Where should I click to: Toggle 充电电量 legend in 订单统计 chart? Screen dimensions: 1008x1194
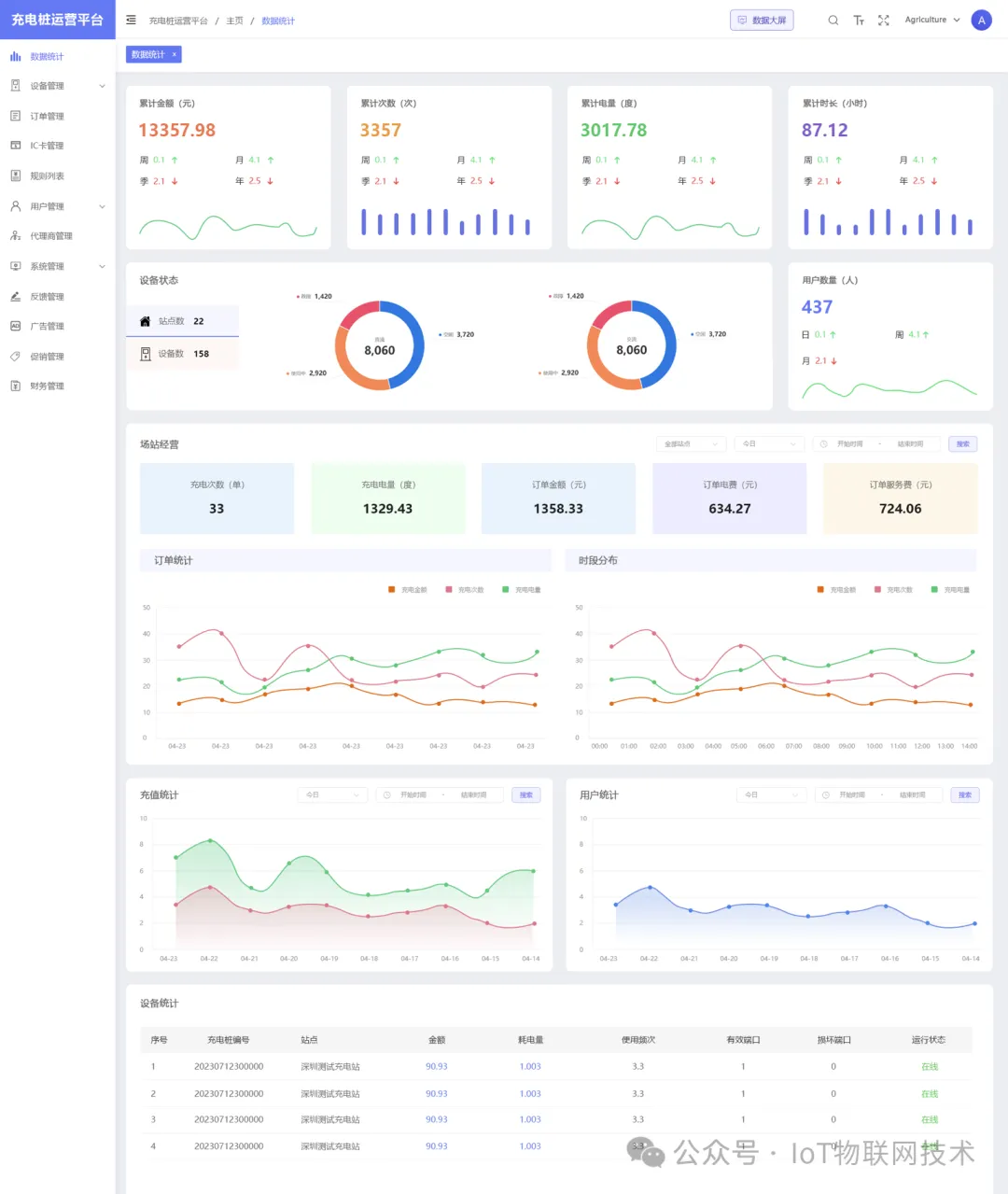[522, 590]
